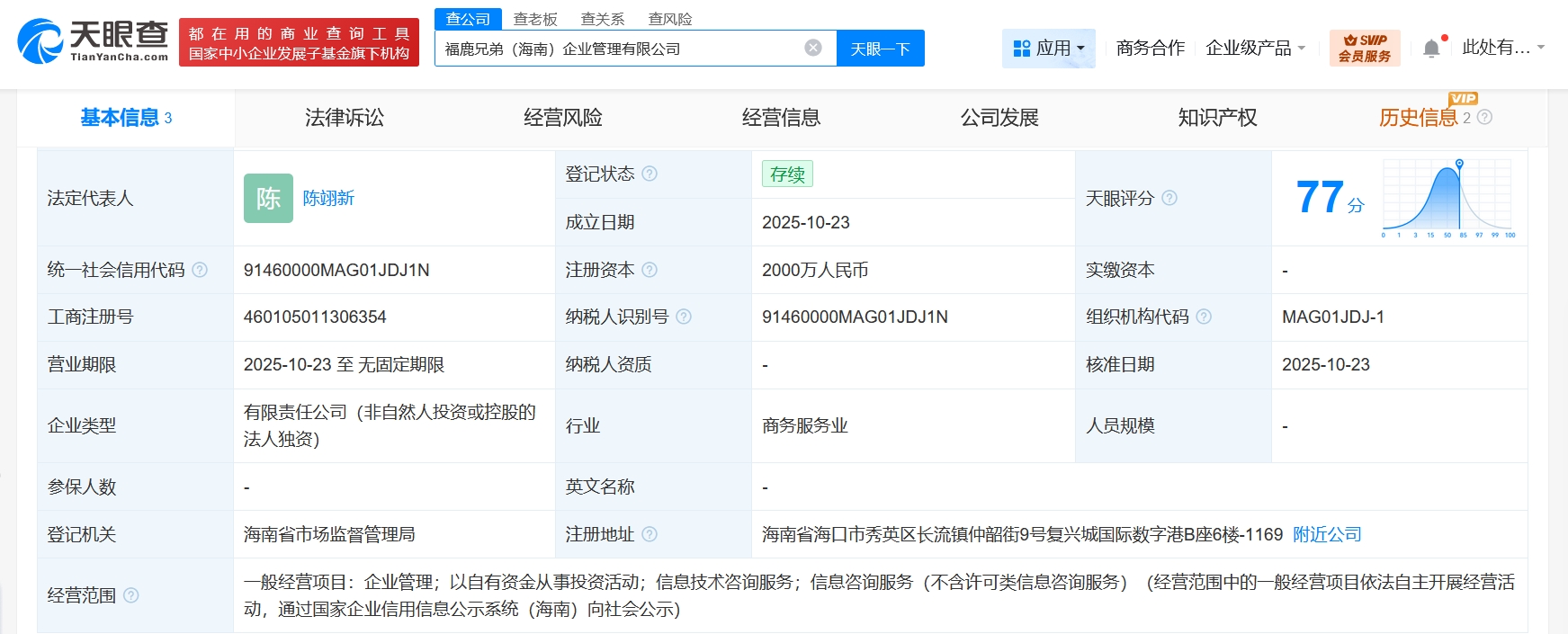1568x634 pixels.
Task: Open SVIP member services badge
Action: tap(1364, 49)
